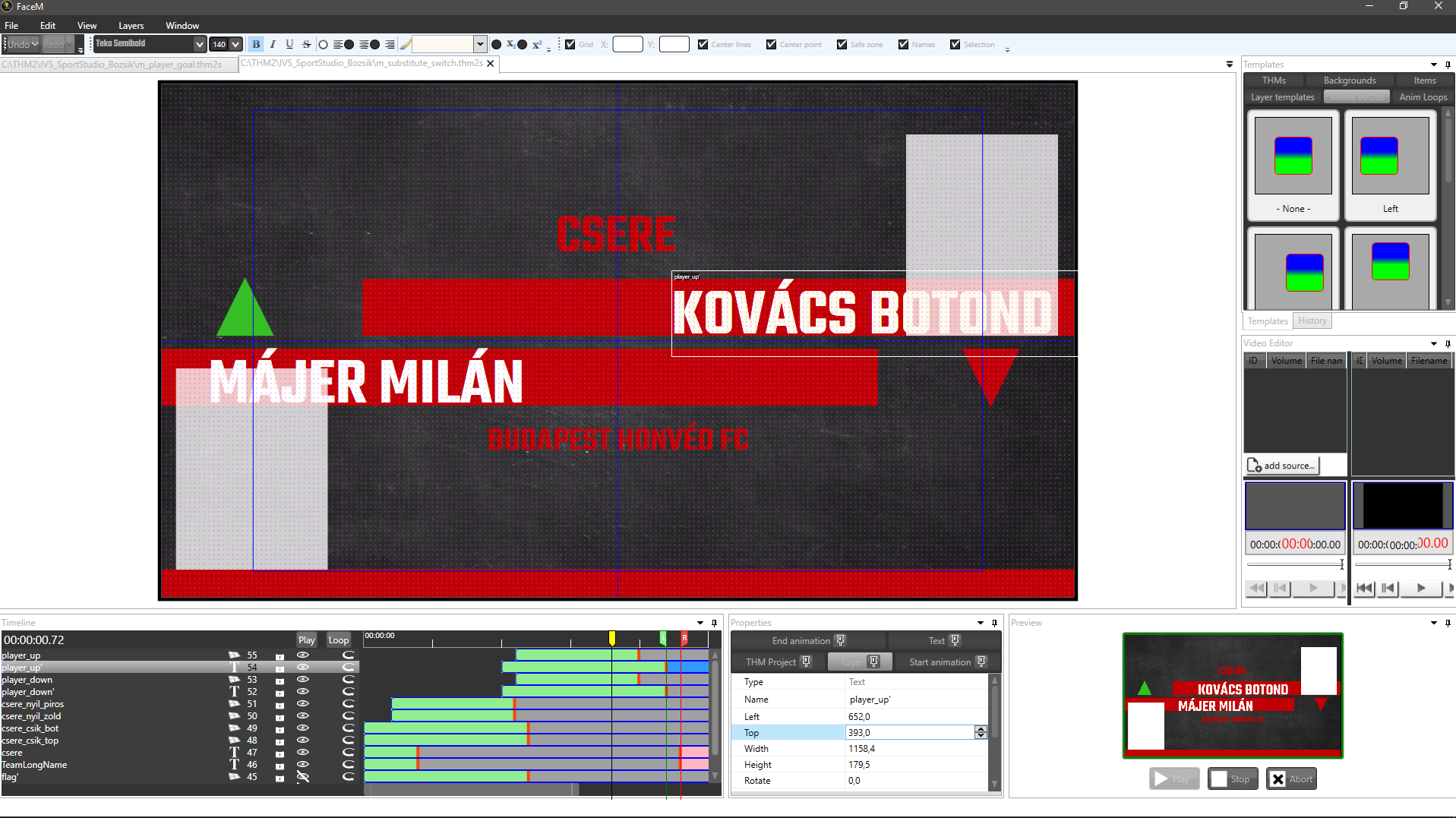Apply strikethrough to the text
Viewport: 1456px width, 818px height.
tap(306, 45)
